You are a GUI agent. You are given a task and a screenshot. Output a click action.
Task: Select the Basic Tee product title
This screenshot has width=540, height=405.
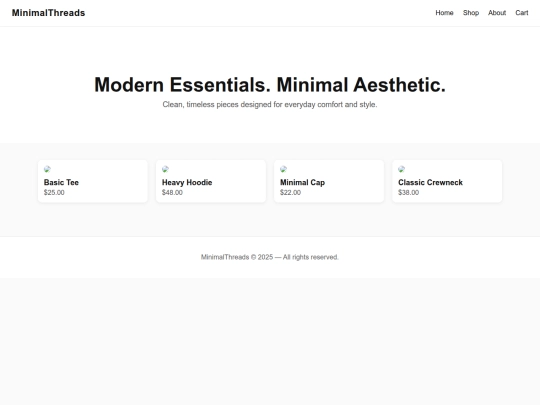[x=61, y=183]
